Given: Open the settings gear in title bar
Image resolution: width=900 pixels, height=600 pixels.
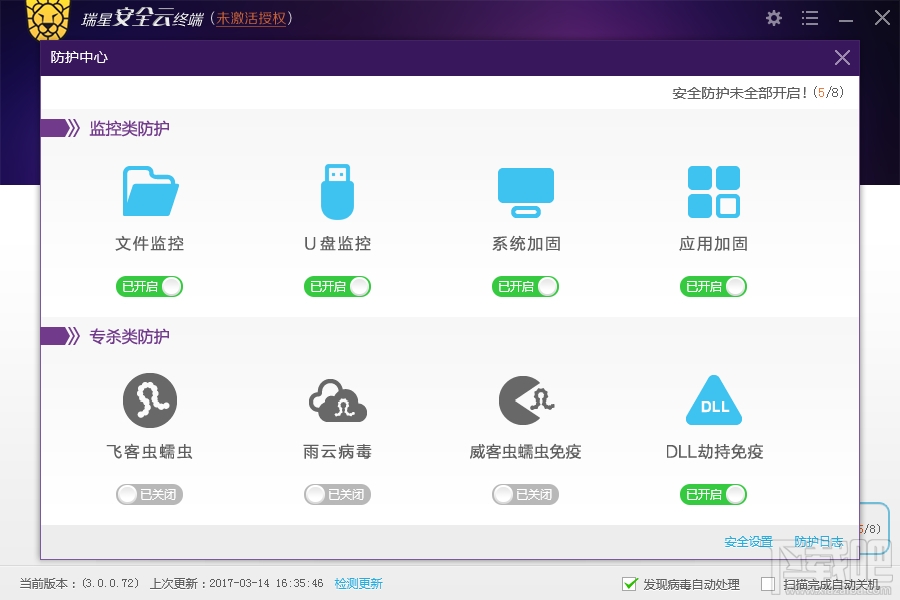Looking at the screenshot, I should point(773,17).
